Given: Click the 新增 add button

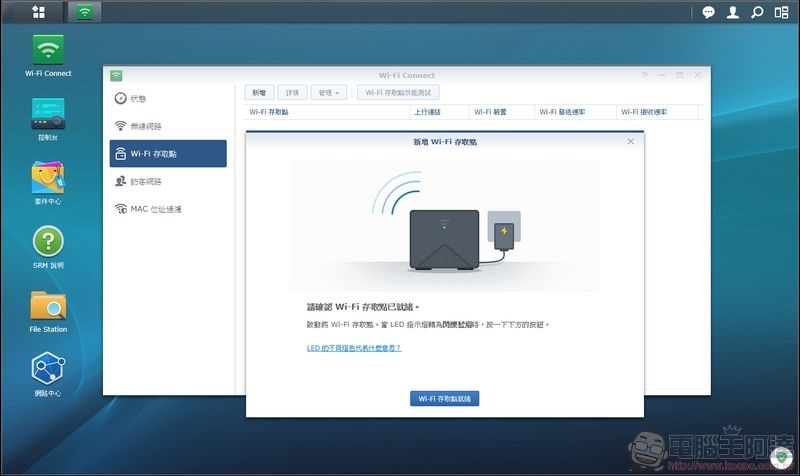Looking at the screenshot, I should tap(259, 92).
